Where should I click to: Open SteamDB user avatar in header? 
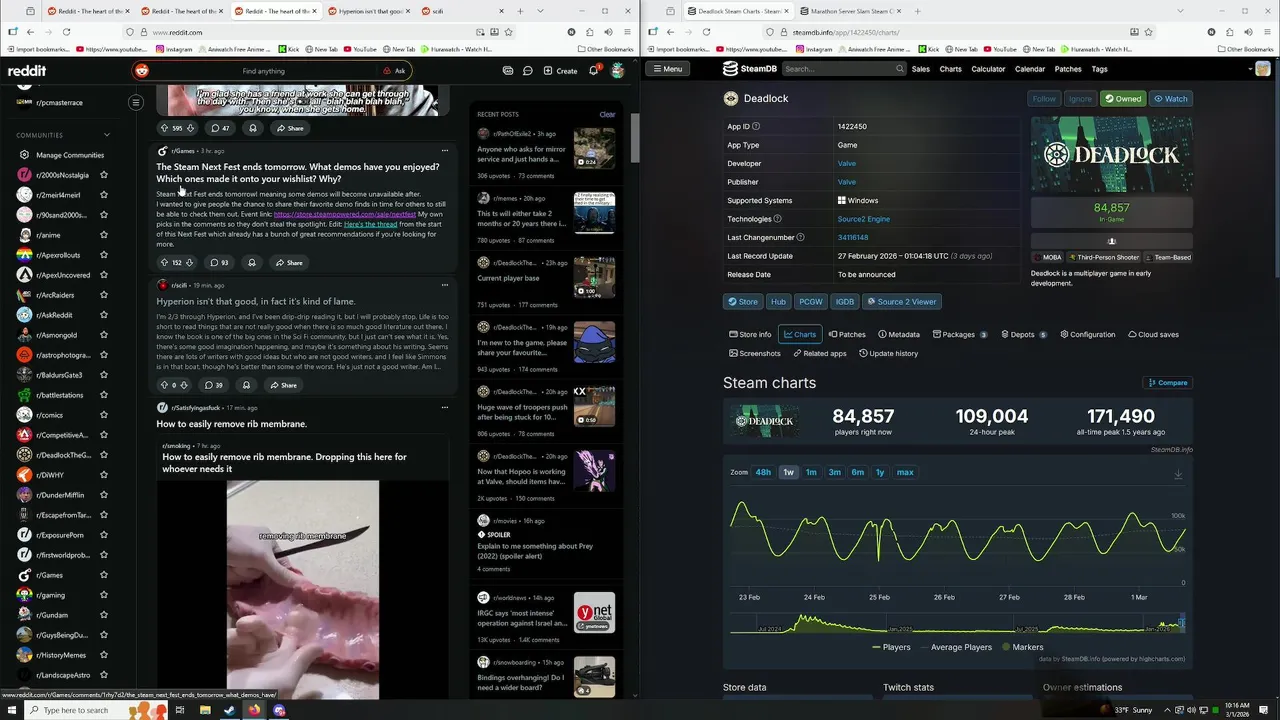1263,69
